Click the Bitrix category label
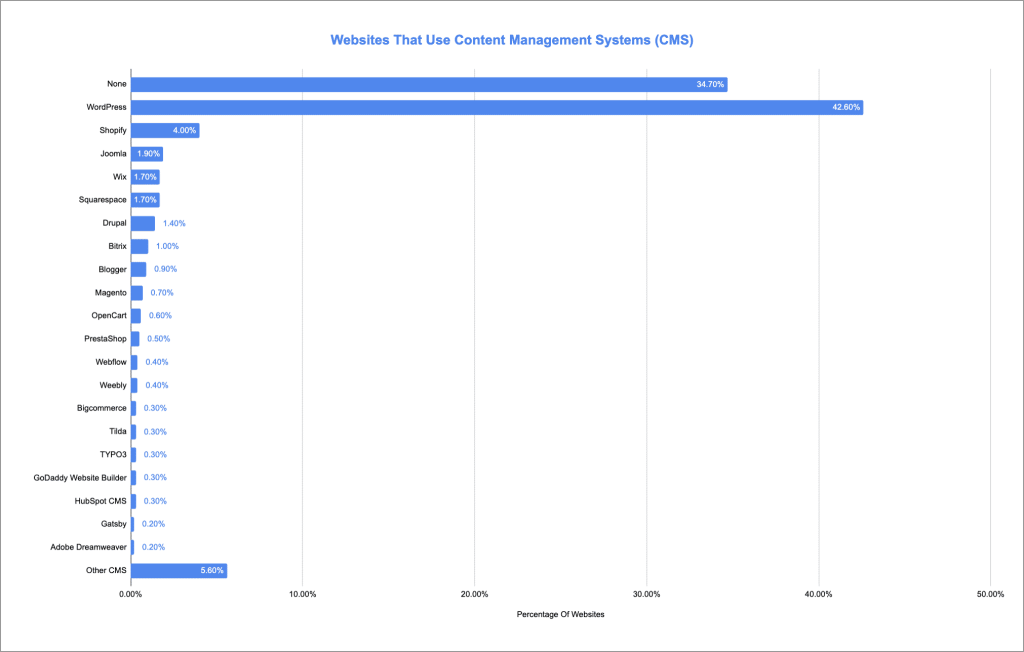The image size is (1024, 652). 118,246
